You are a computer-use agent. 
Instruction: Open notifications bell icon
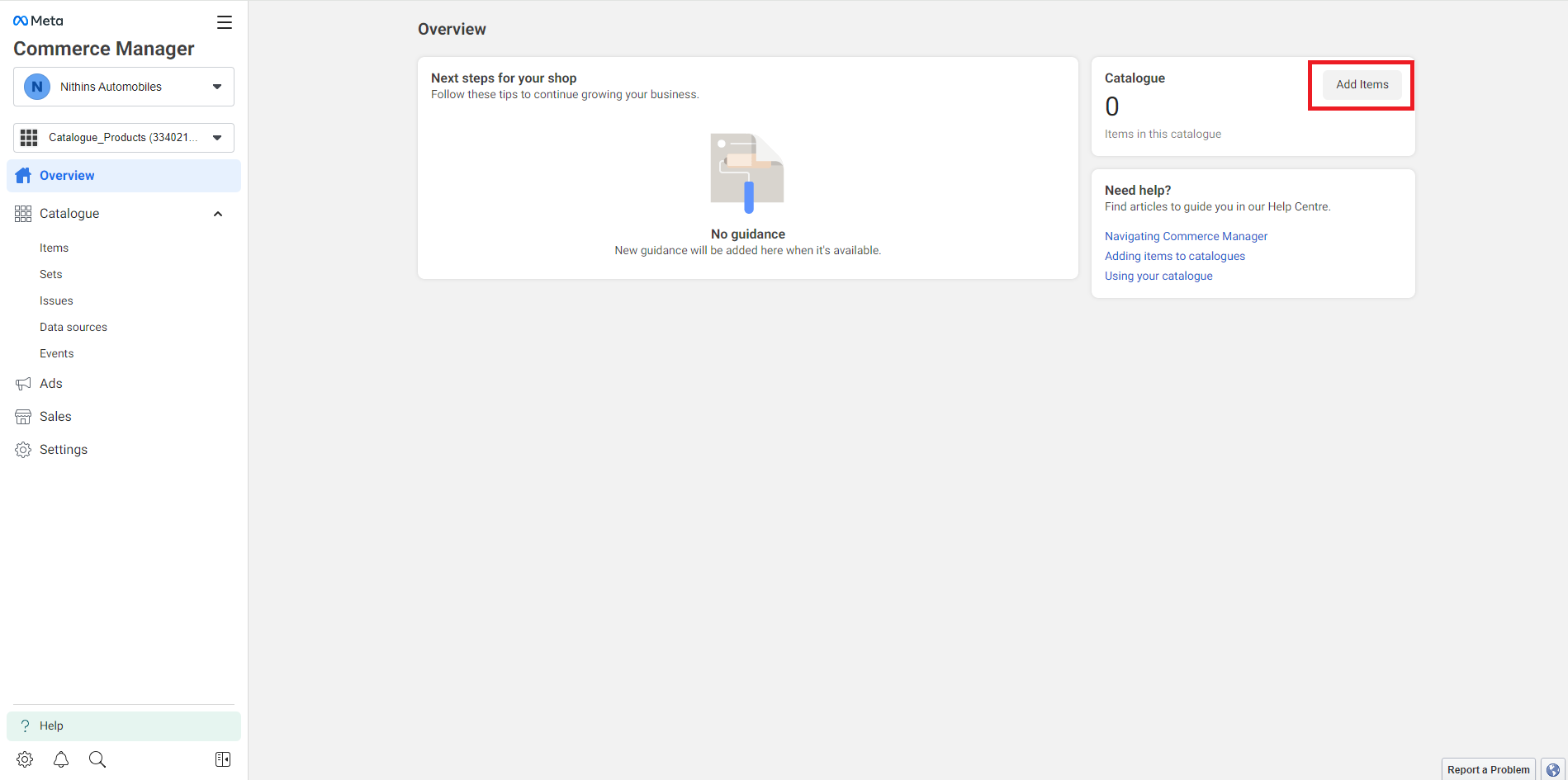click(x=61, y=759)
